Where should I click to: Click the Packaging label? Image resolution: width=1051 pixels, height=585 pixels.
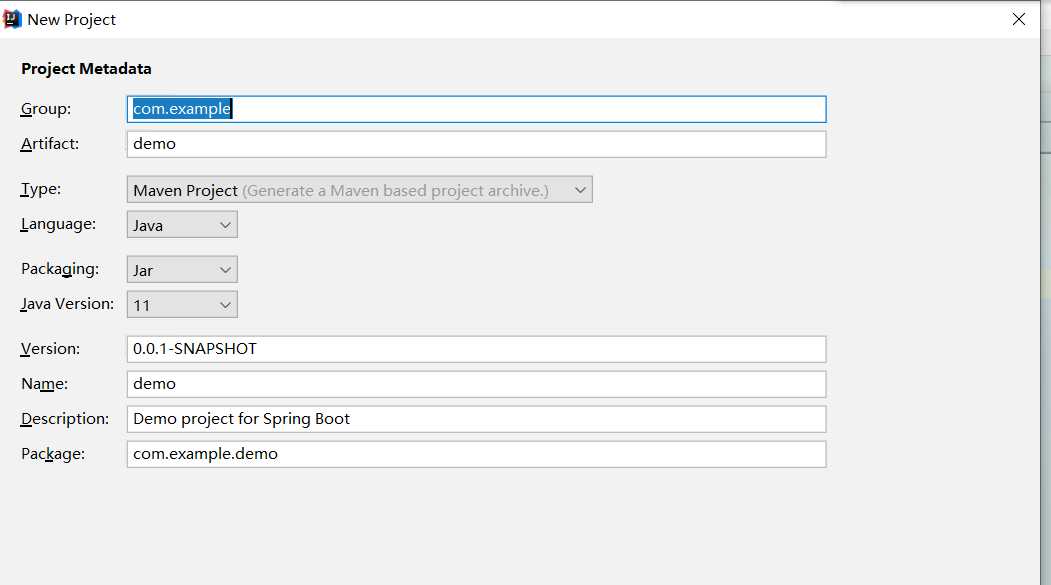(60, 269)
